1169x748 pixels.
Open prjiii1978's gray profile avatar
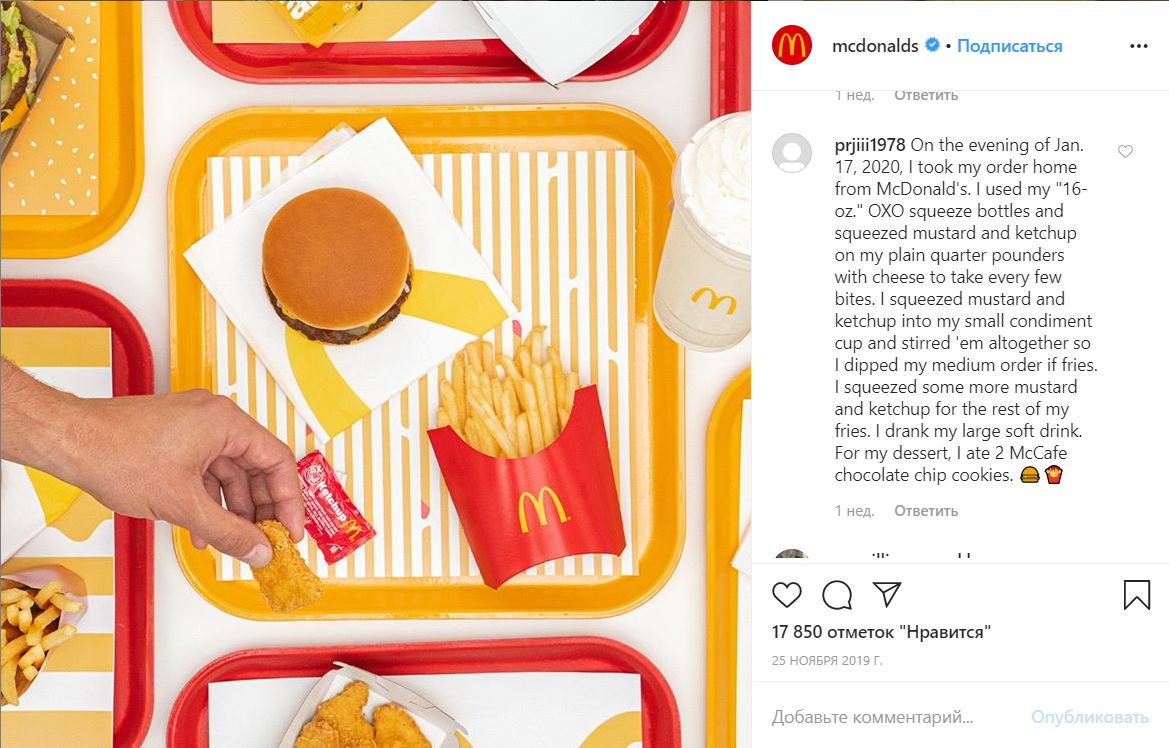(792, 153)
